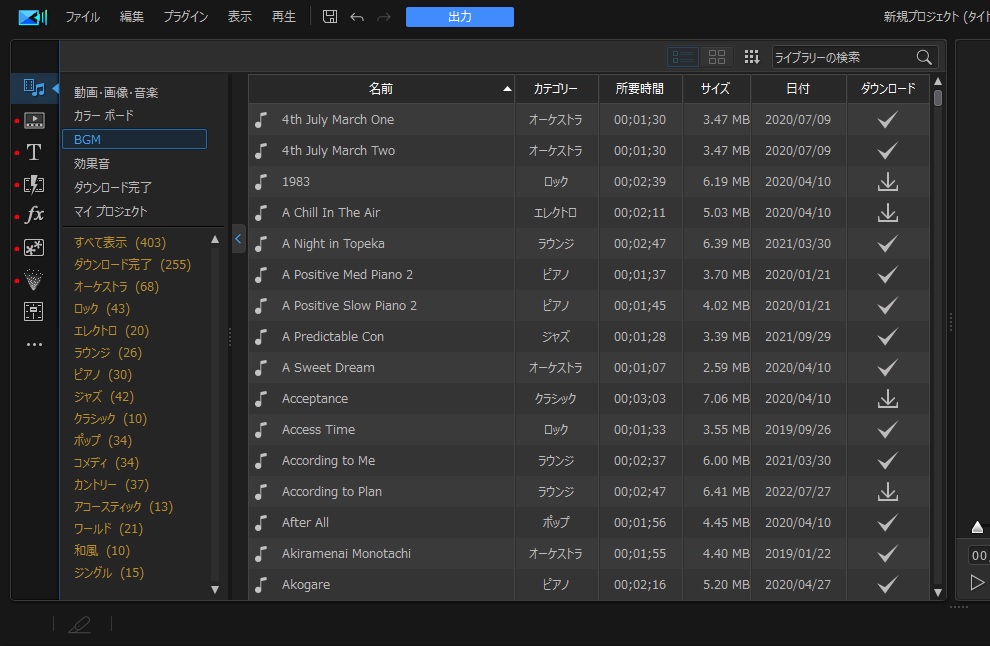The image size is (990, 646).
Task: Click the 出力 button
Action: click(x=460, y=17)
